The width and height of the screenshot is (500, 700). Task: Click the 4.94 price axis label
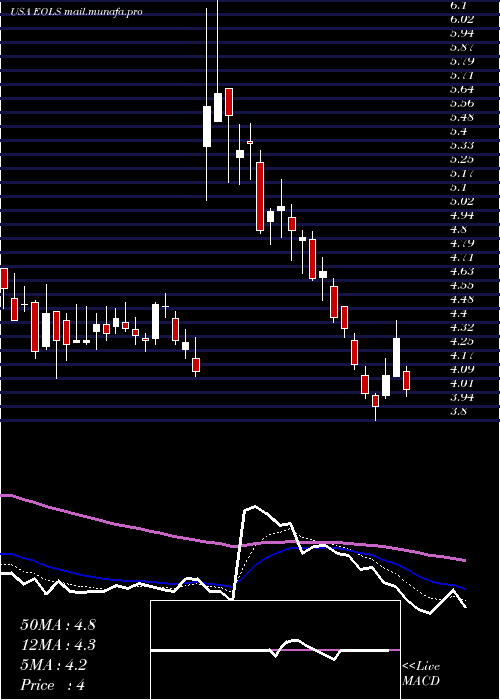pos(462,215)
